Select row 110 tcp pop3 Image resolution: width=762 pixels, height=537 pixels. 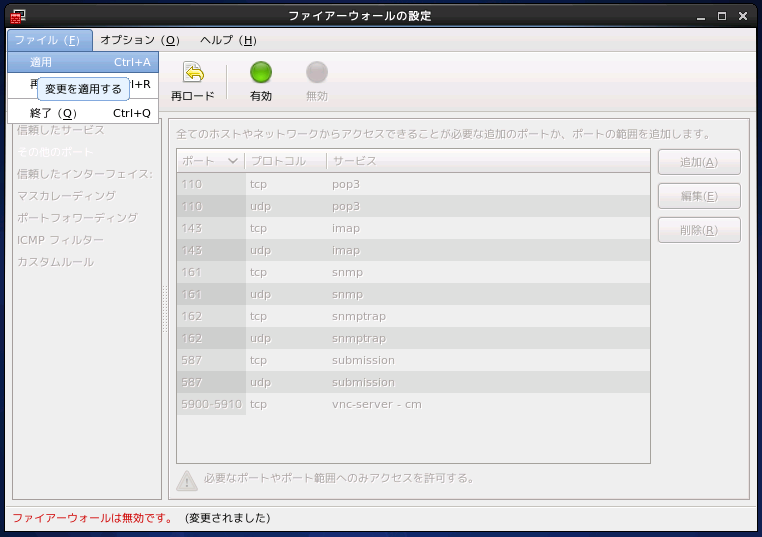coord(414,184)
